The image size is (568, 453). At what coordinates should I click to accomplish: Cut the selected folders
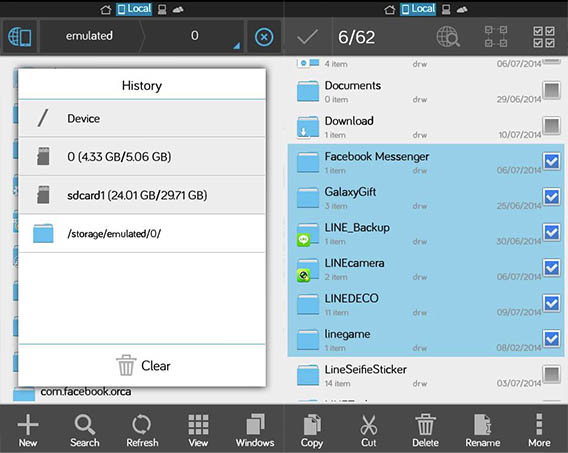click(368, 430)
